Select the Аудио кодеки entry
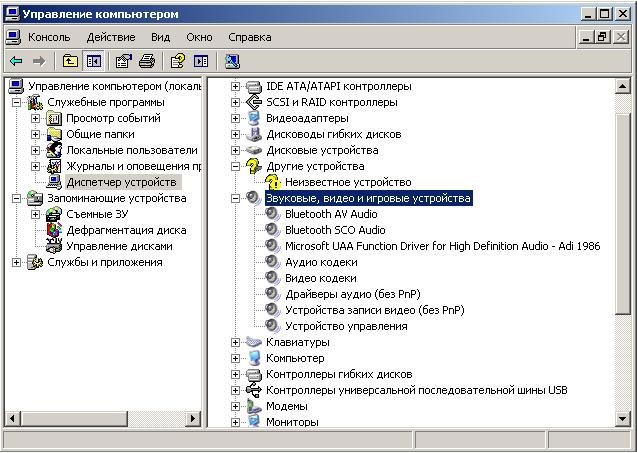637x453 pixels. pyautogui.click(x=321, y=262)
